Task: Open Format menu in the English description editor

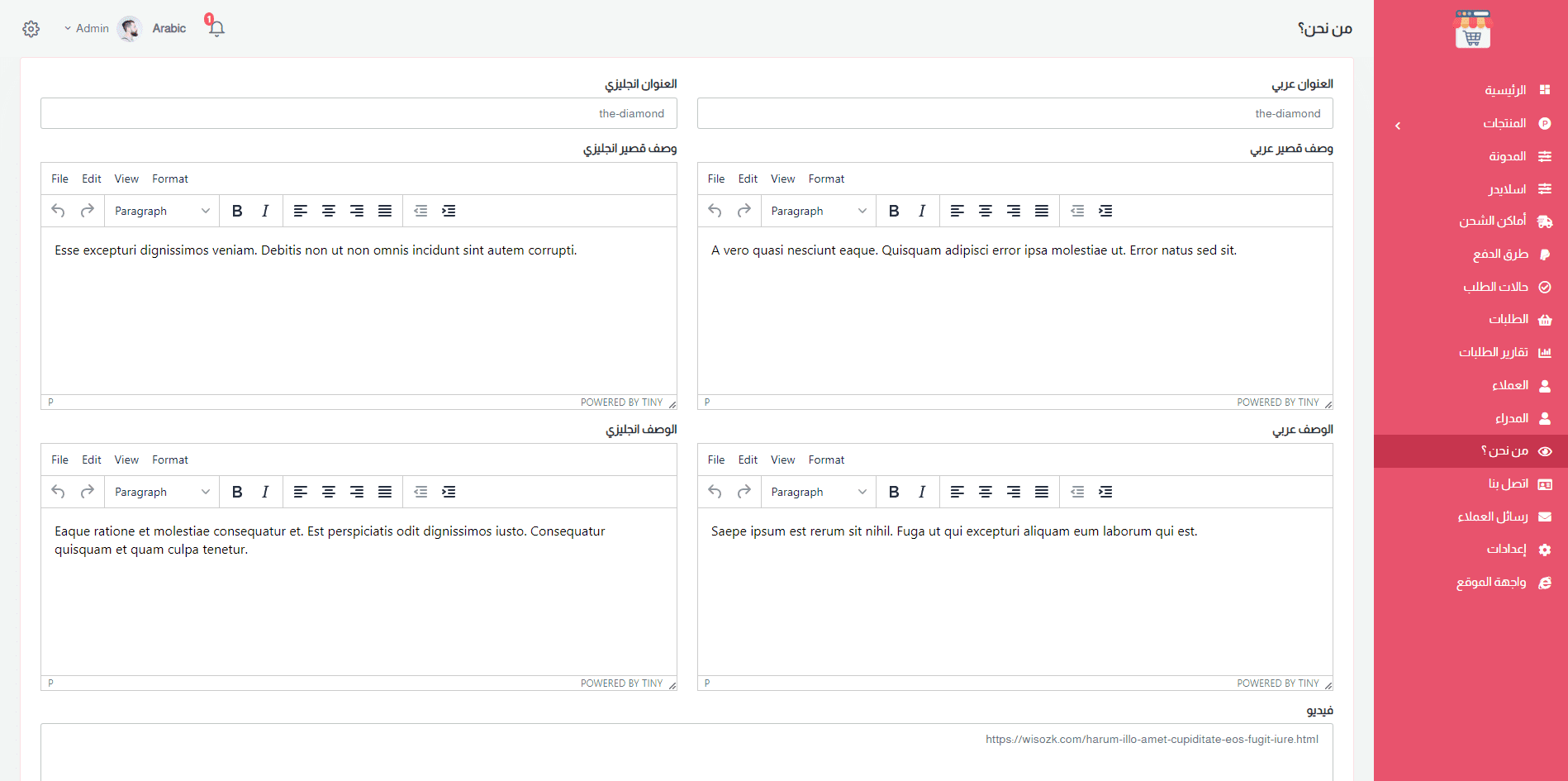Action: pos(169,460)
